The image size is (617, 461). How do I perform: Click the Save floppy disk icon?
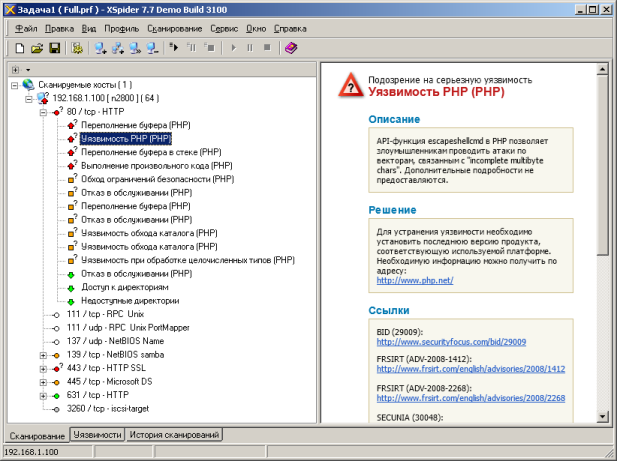tap(54, 48)
